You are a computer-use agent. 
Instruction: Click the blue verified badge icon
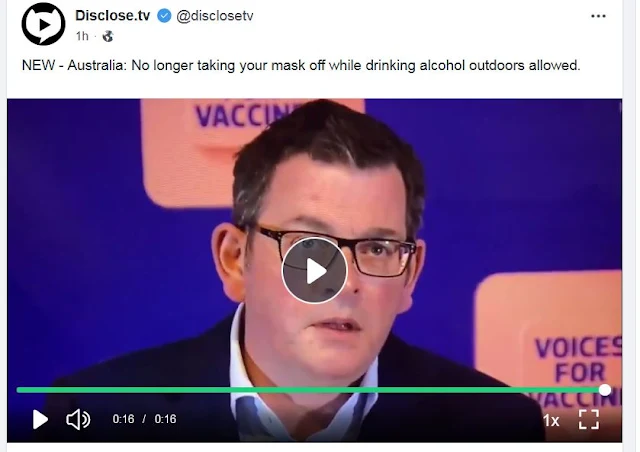click(x=164, y=16)
